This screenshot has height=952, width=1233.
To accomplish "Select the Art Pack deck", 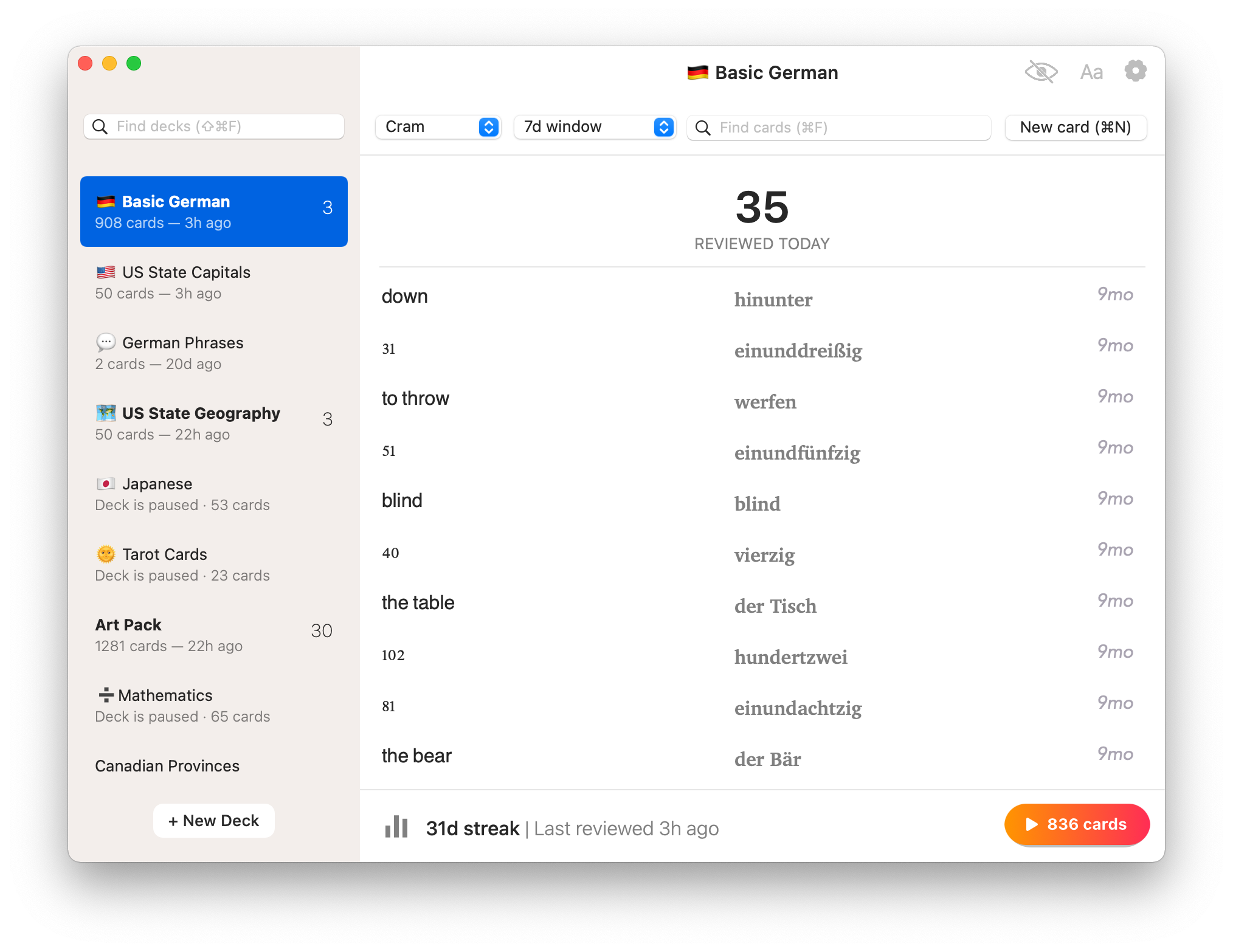I will 214,635.
